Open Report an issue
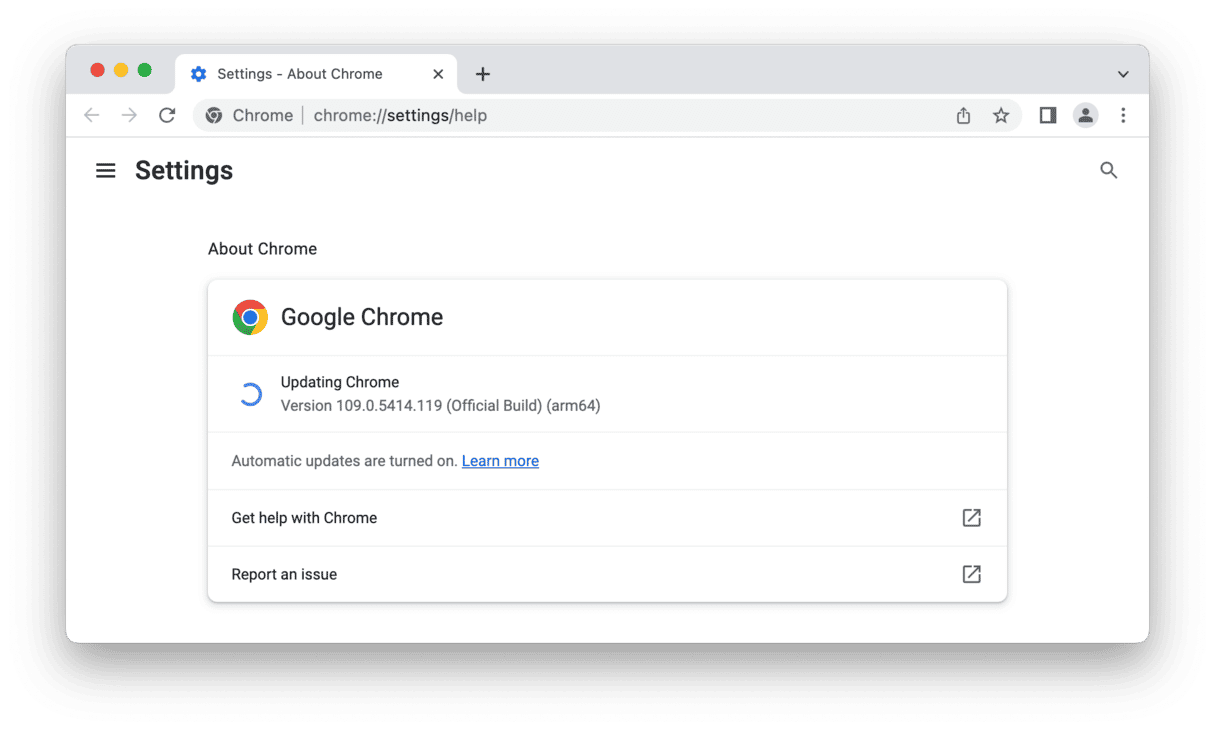 click(x=607, y=574)
